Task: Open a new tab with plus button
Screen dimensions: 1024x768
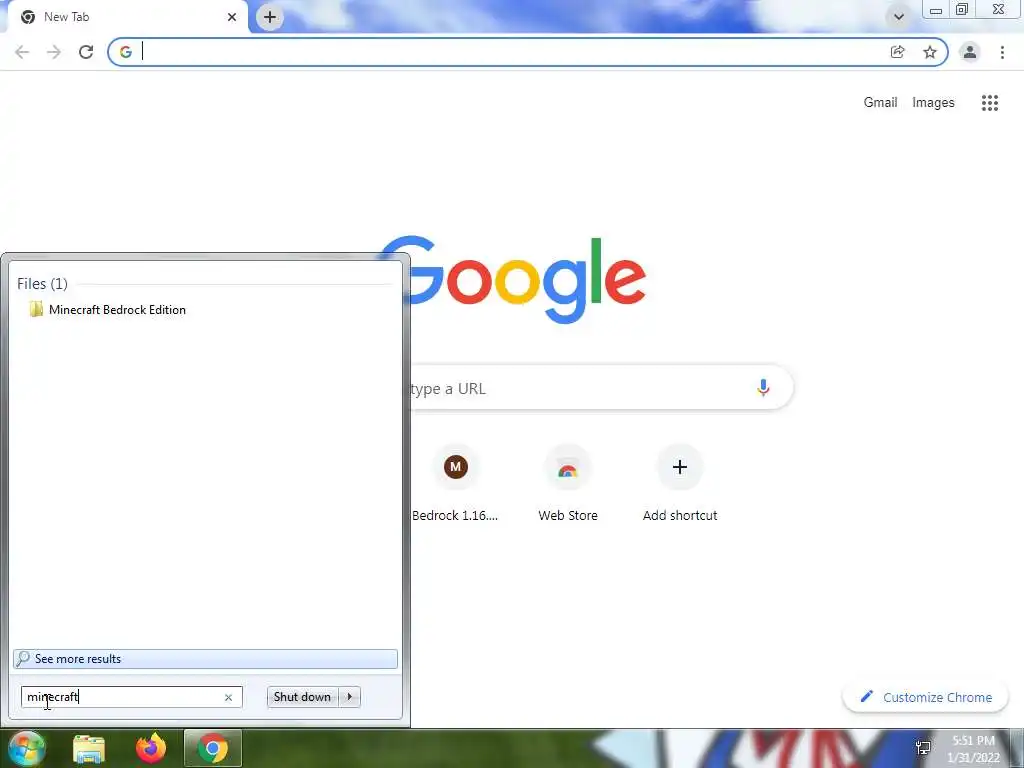Action: (x=270, y=17)
